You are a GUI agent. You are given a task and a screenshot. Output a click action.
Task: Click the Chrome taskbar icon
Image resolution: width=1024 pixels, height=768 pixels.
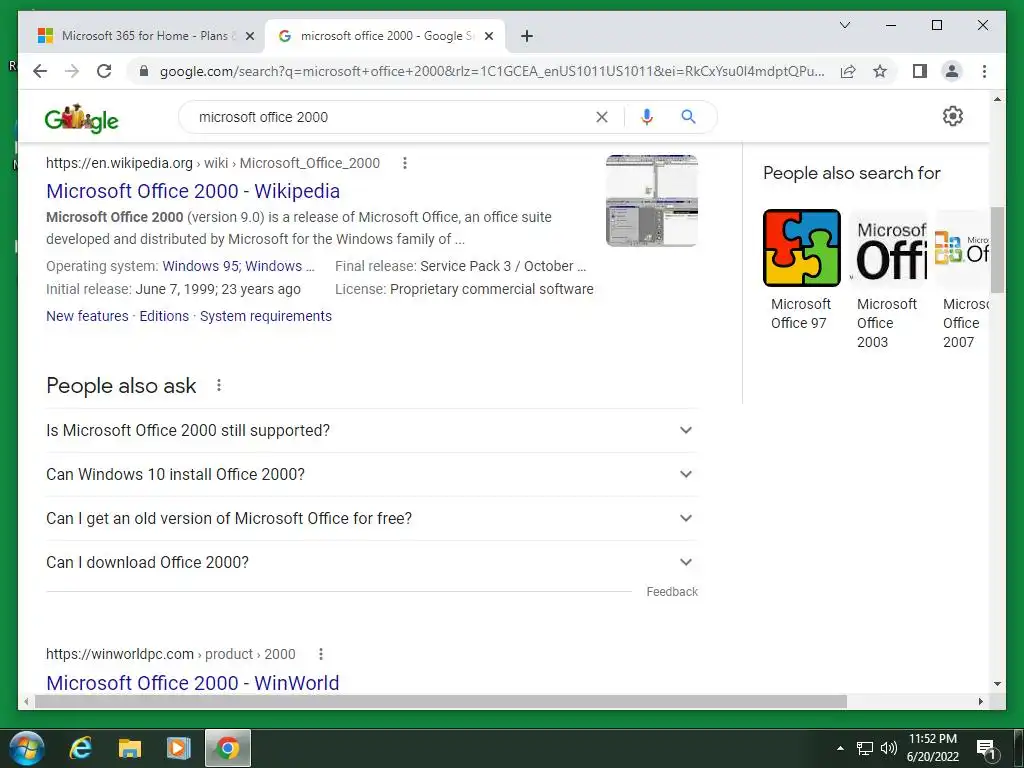click(228, 748)
